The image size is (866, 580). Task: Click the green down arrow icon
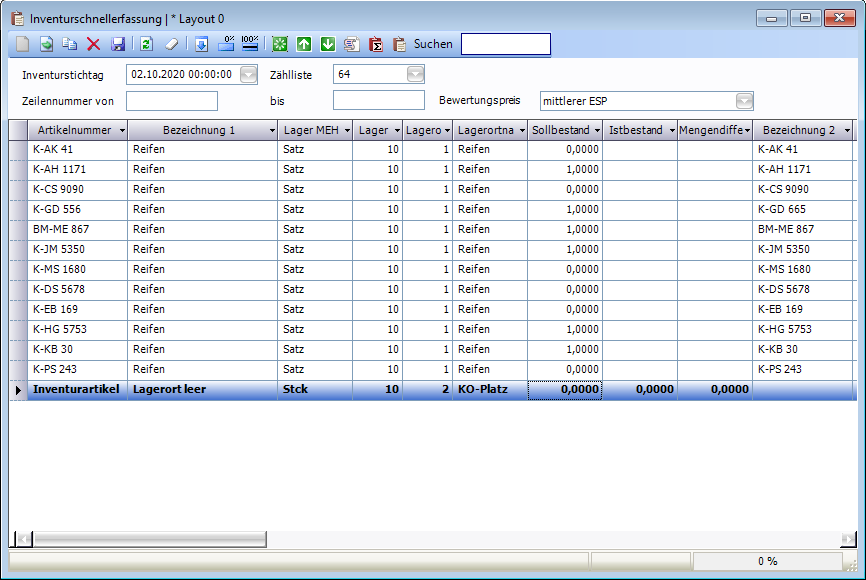pyautogui.click(x=327, y=44)
